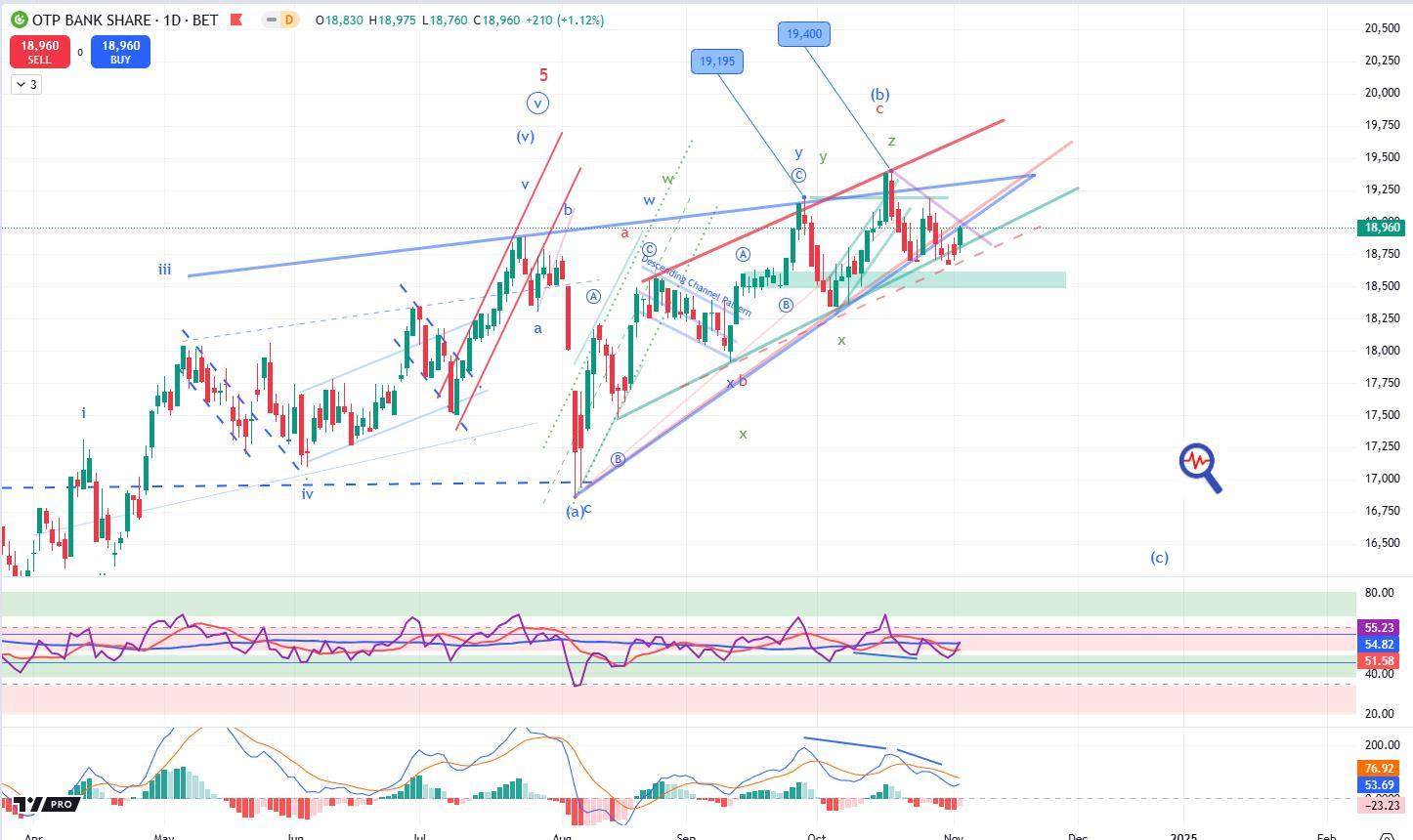Click the orange 76.92 indicator value label
The image size is (1413, 840).
point(1378,769)
